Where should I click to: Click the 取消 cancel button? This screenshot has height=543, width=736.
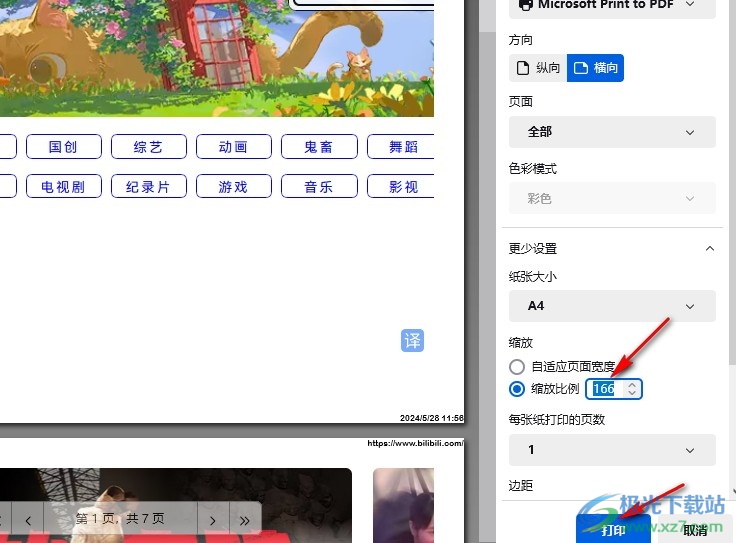pos(695,529)
